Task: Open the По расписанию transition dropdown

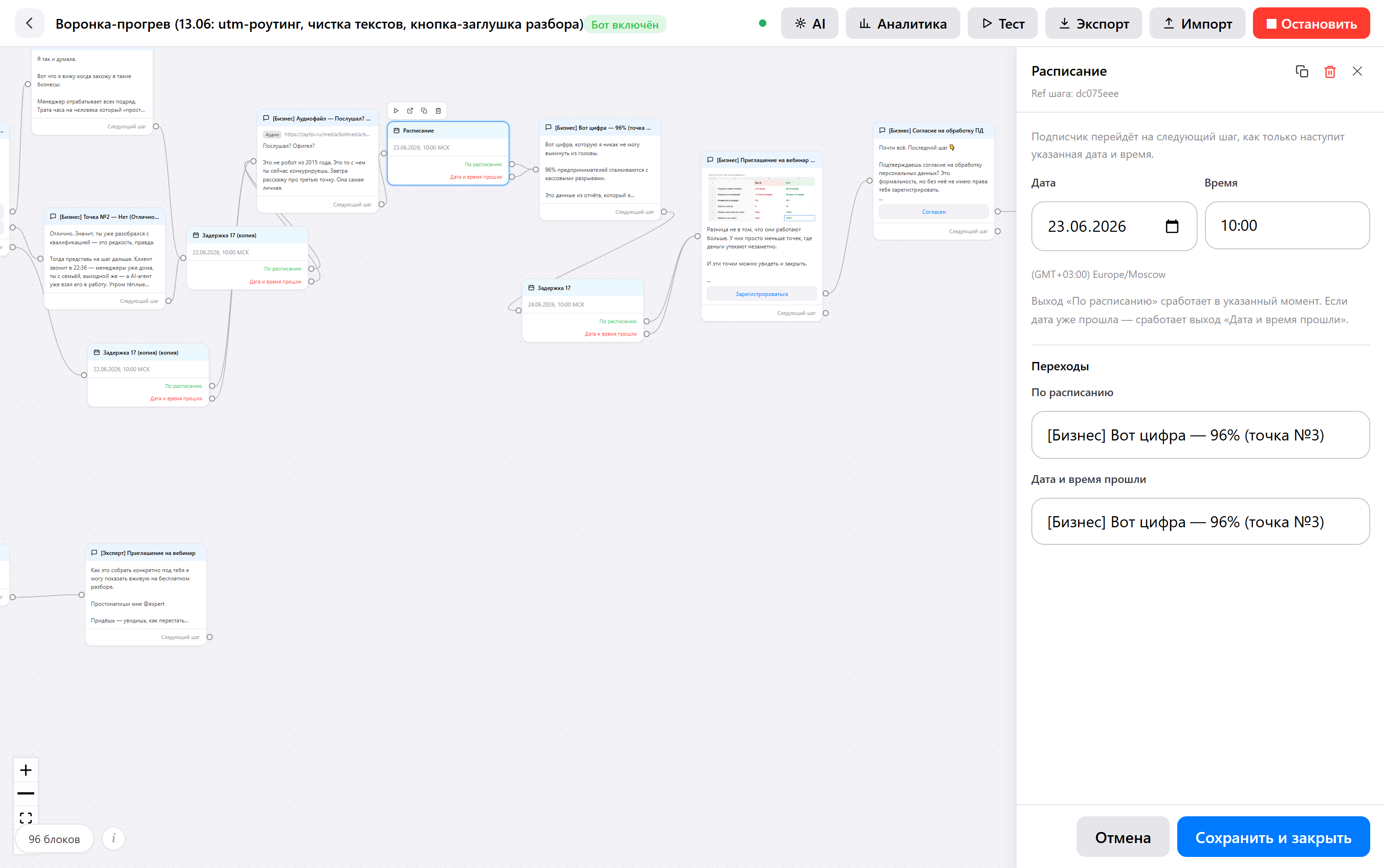Action: point(1200,435)
